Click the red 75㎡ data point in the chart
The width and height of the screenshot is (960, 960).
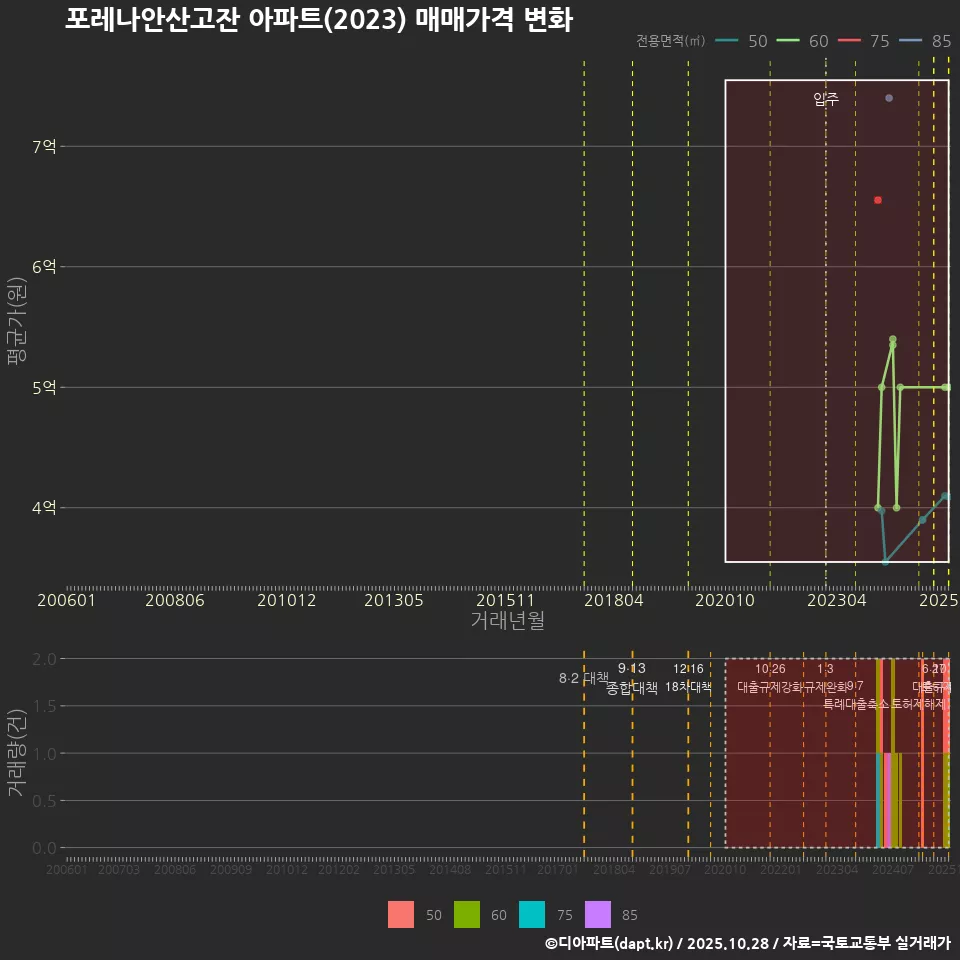coord(878,200)
